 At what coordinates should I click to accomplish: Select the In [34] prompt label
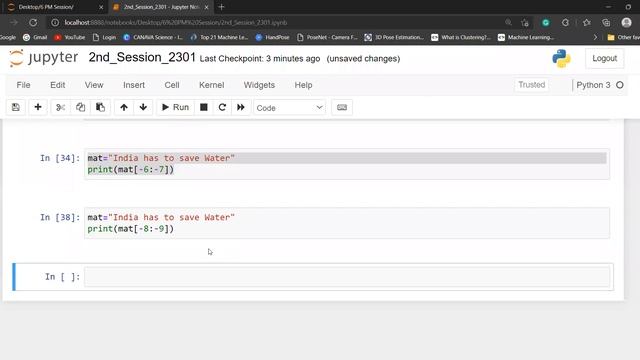(60, 158)
